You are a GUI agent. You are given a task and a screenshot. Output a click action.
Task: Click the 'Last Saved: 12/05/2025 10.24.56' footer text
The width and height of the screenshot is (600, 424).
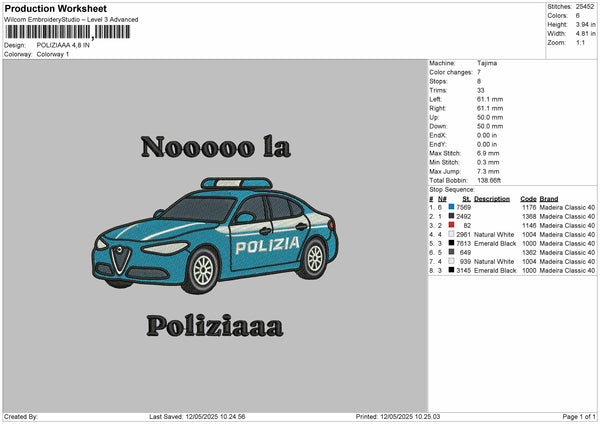[197, 416]
